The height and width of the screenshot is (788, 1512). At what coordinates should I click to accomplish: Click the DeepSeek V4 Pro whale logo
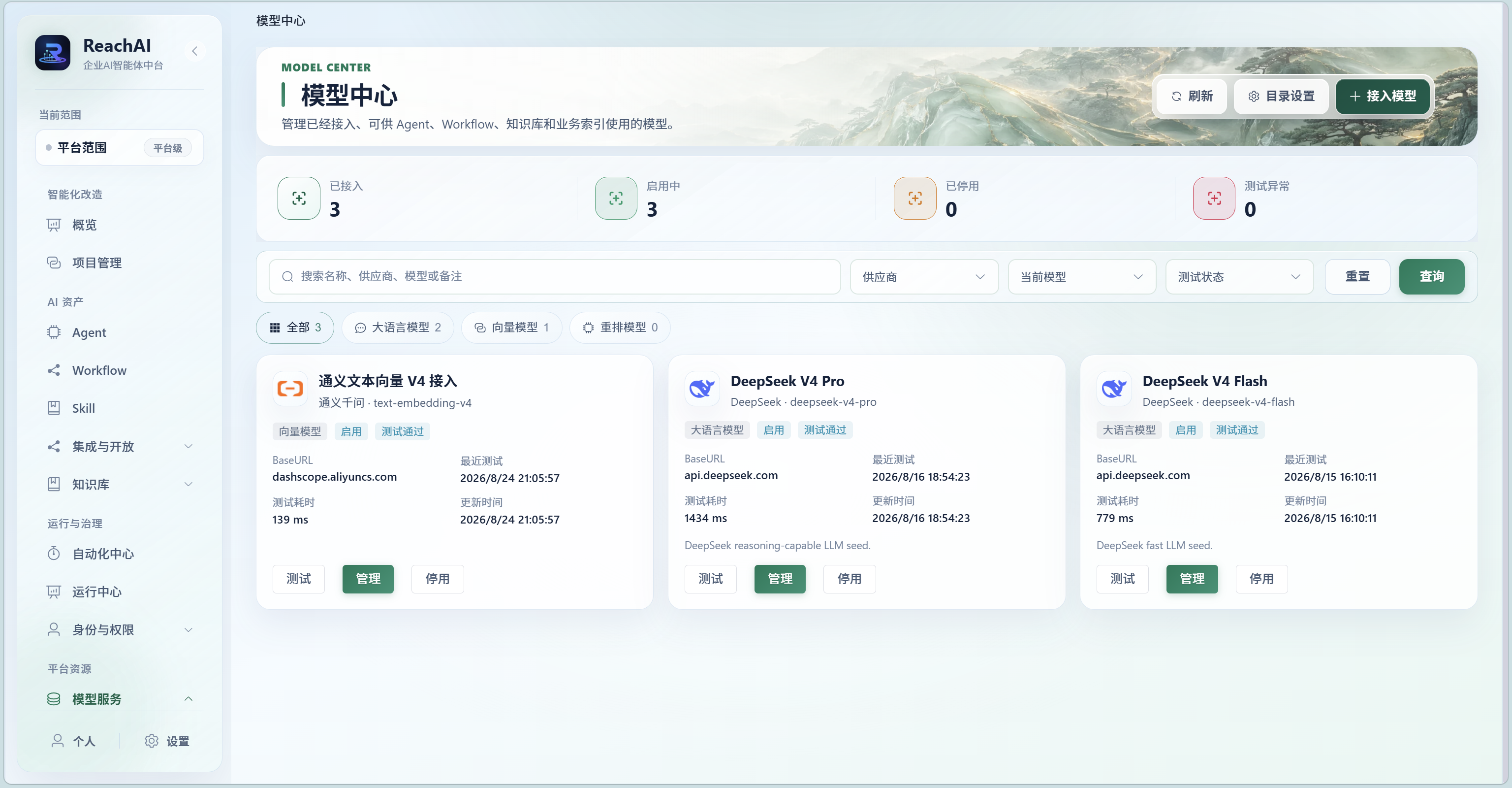702,389
